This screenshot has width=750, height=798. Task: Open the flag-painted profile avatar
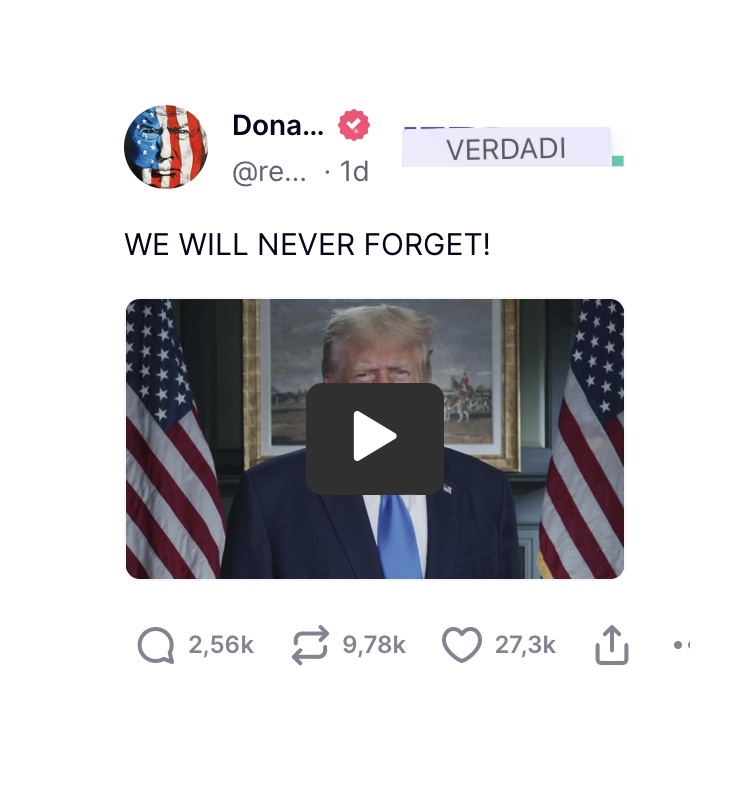point(166,147)
